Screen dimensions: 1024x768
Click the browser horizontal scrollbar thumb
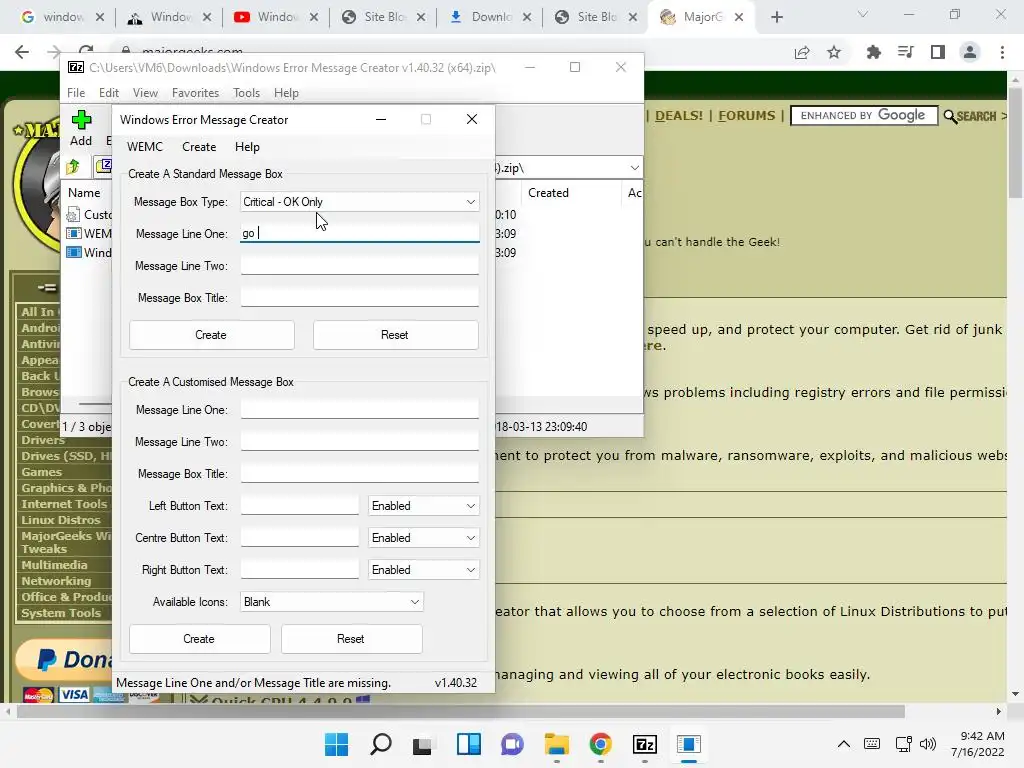pyautogui.click(x=460, y=711)
